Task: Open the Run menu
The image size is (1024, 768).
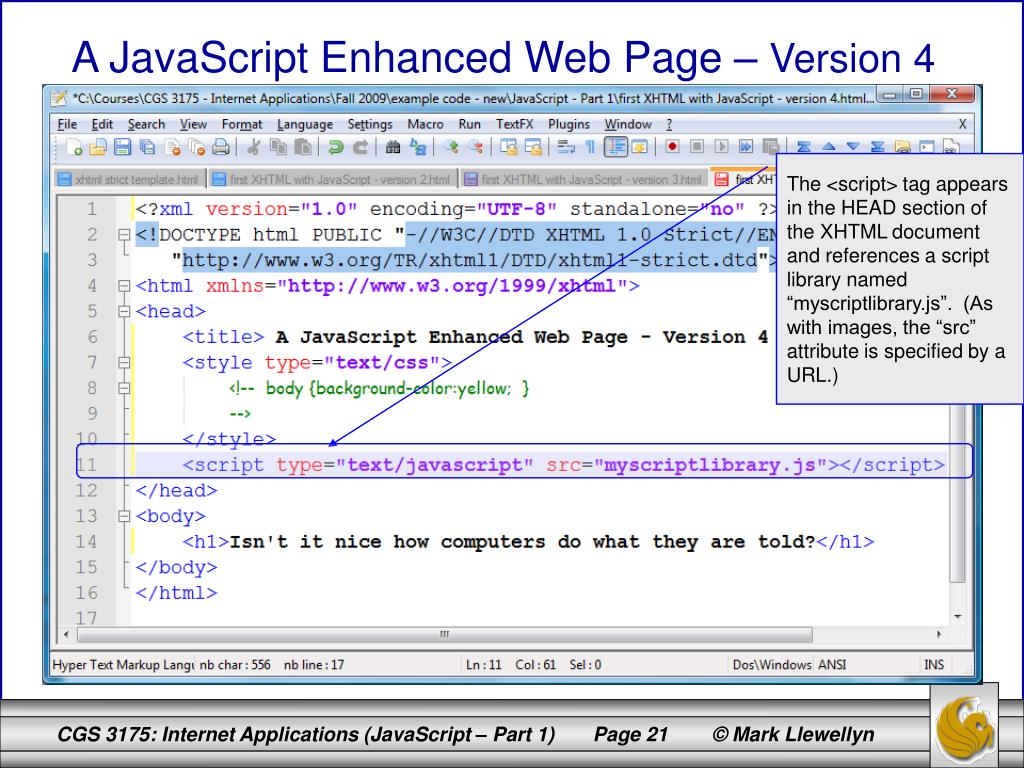Action: (470, 125)
